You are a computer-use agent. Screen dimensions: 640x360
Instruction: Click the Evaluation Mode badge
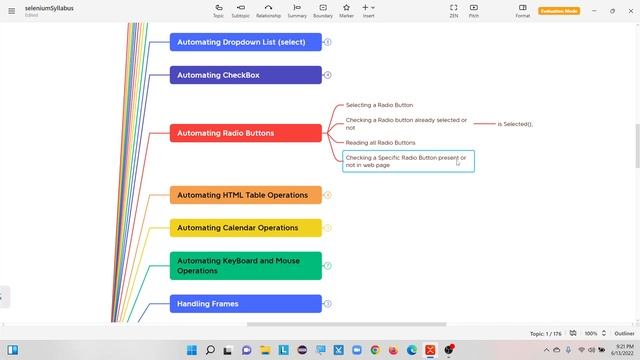[x=559, y=11]
